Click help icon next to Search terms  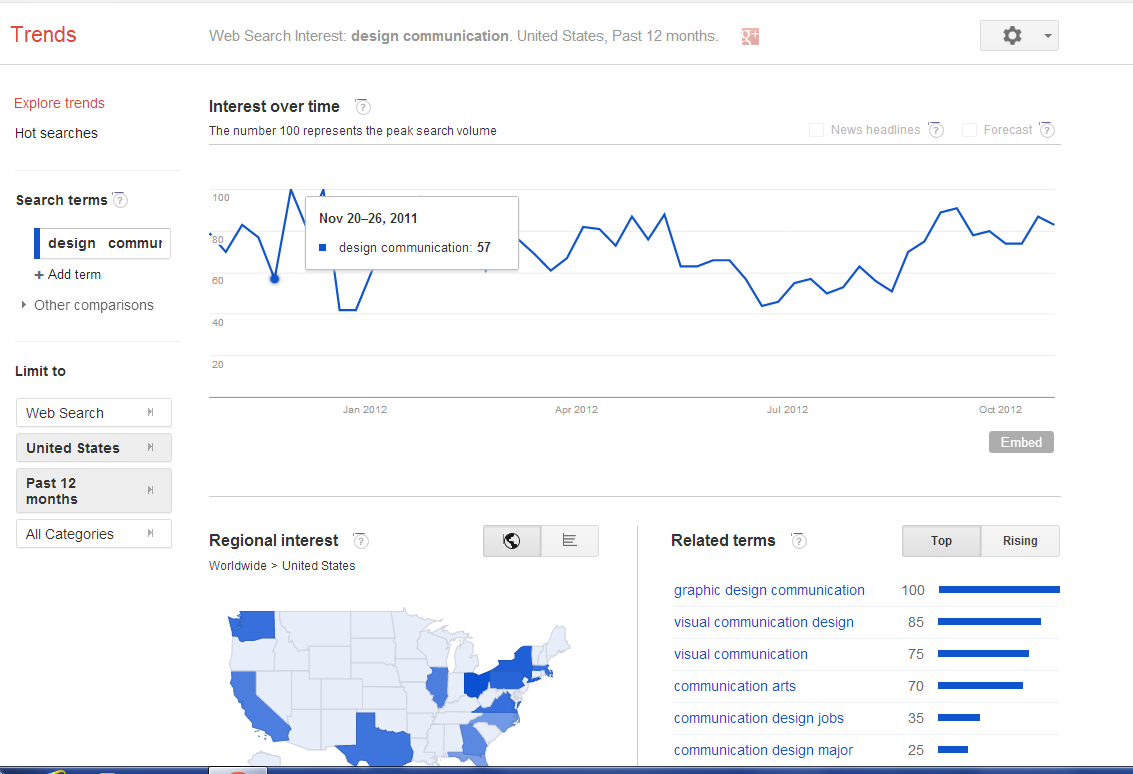(x=120, y=200)
